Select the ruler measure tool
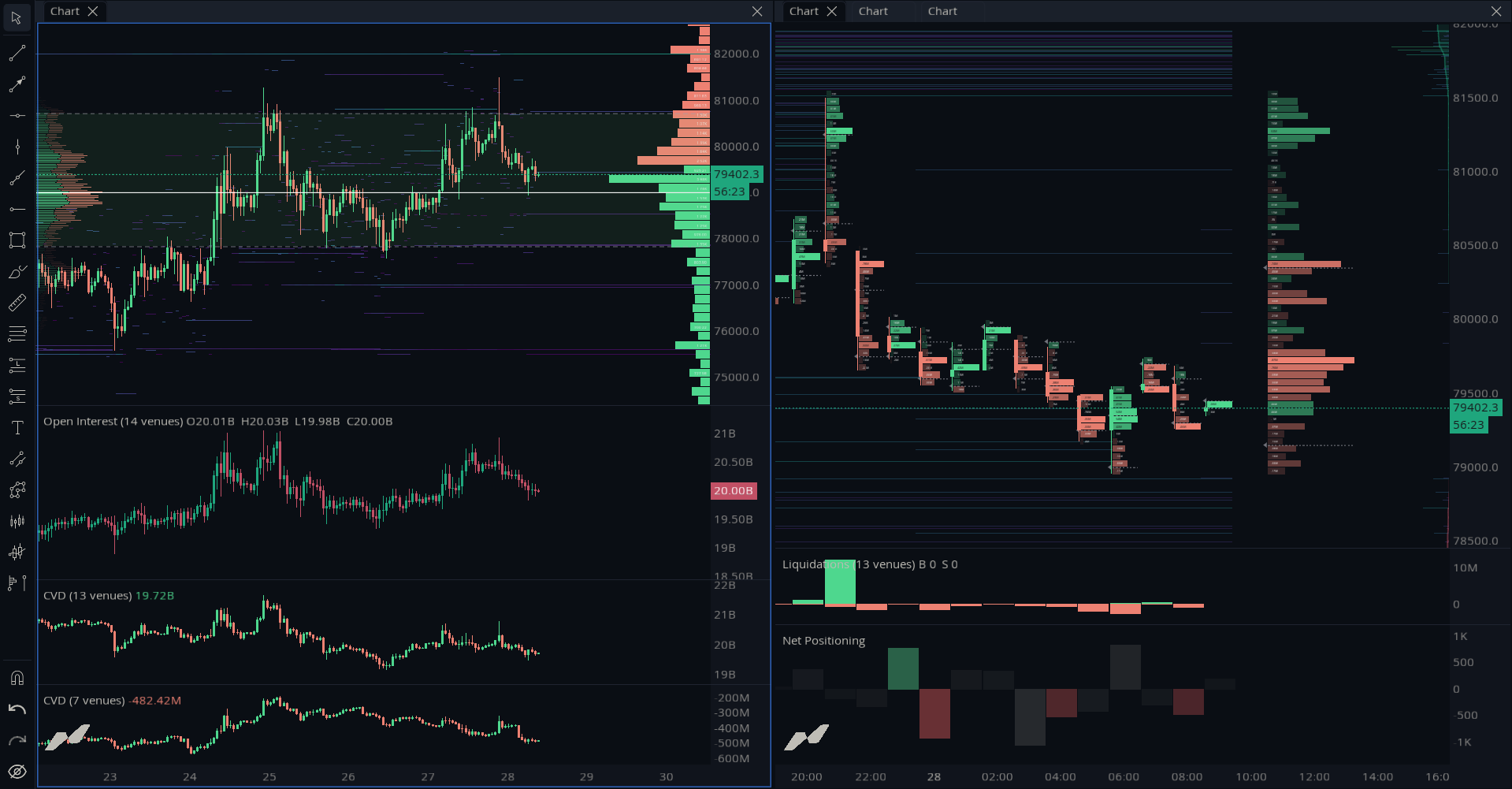This screenshot has height=789, width=1512. click(x=17, y=303)
